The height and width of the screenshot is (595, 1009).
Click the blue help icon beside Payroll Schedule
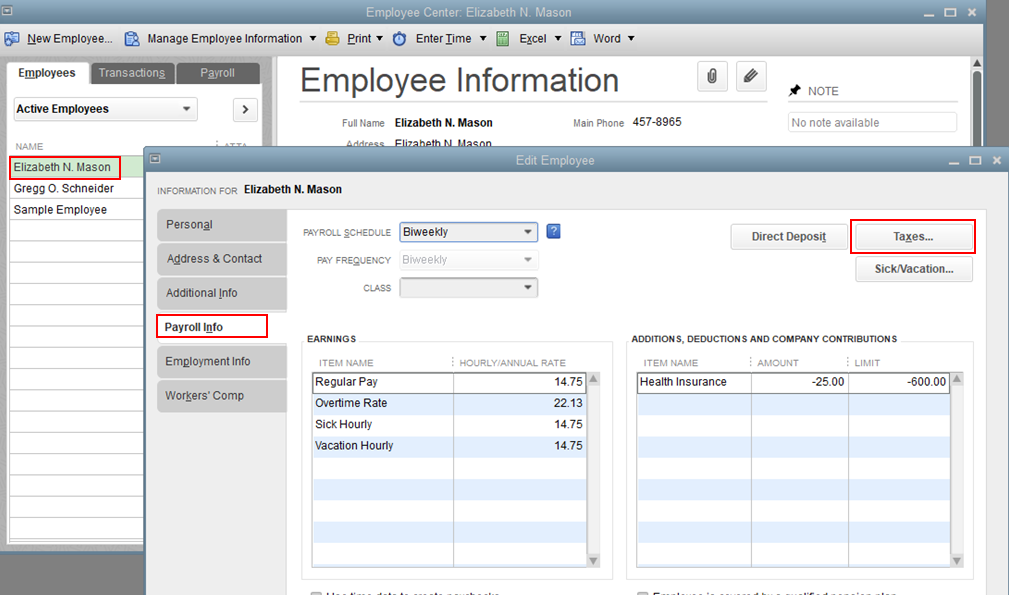(553, 232)
